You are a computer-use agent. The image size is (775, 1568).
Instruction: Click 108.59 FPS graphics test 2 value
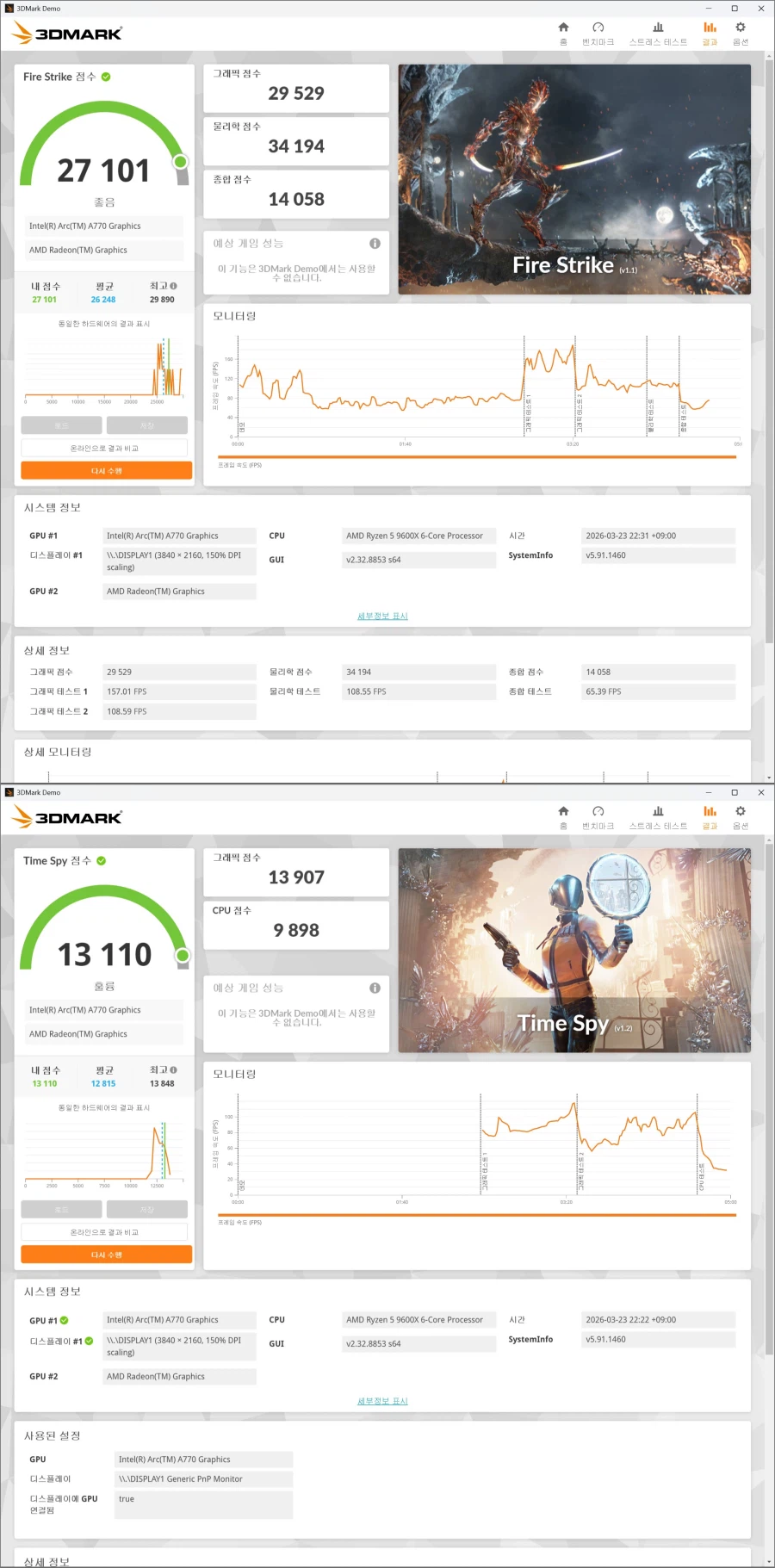coord(179,711)
